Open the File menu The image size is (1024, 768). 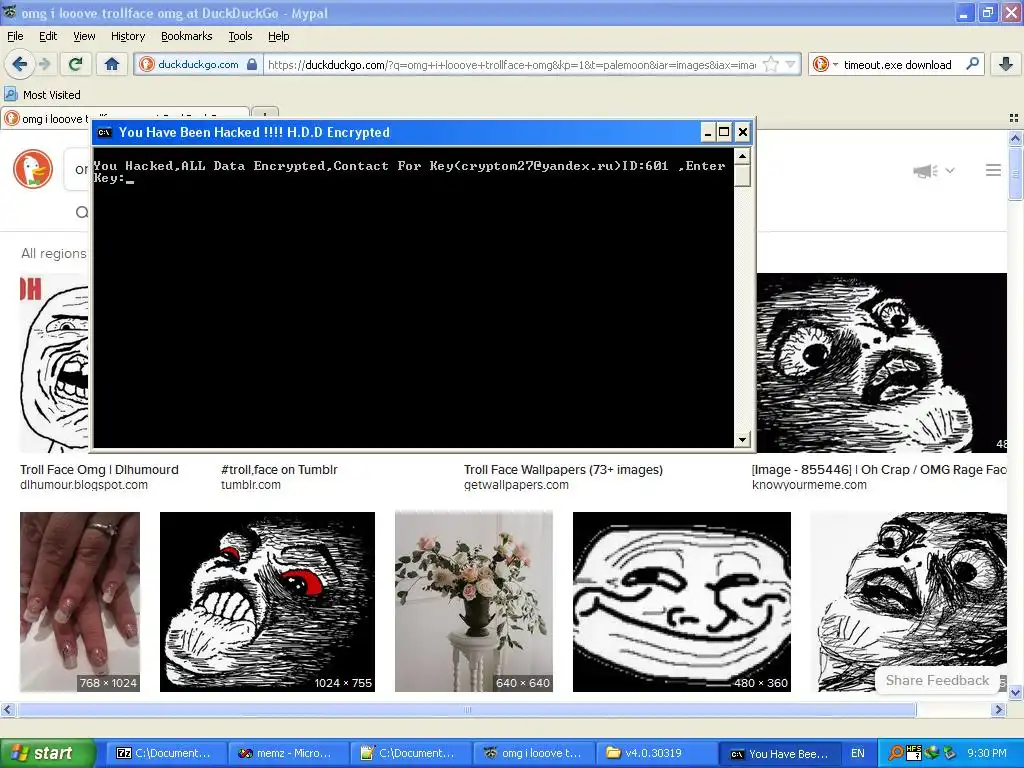[15, 36]
